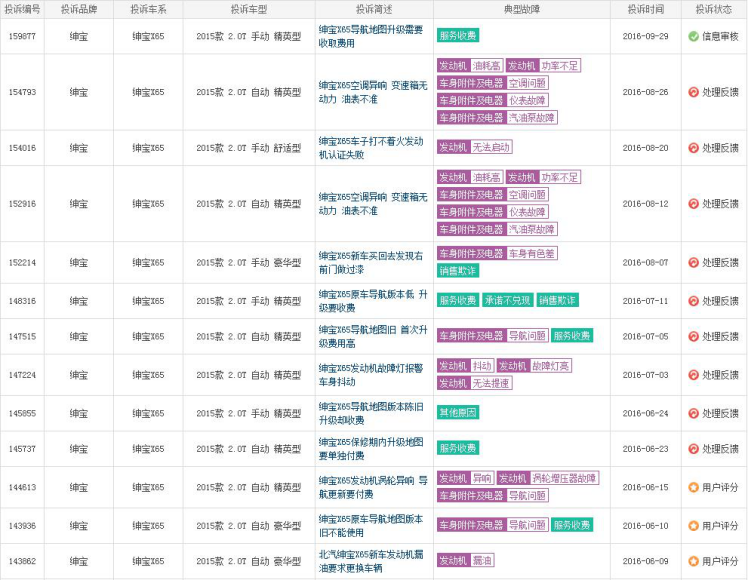
Task: Click the 汽油泵故障 tag in row 154793
Action: point(497,117)
